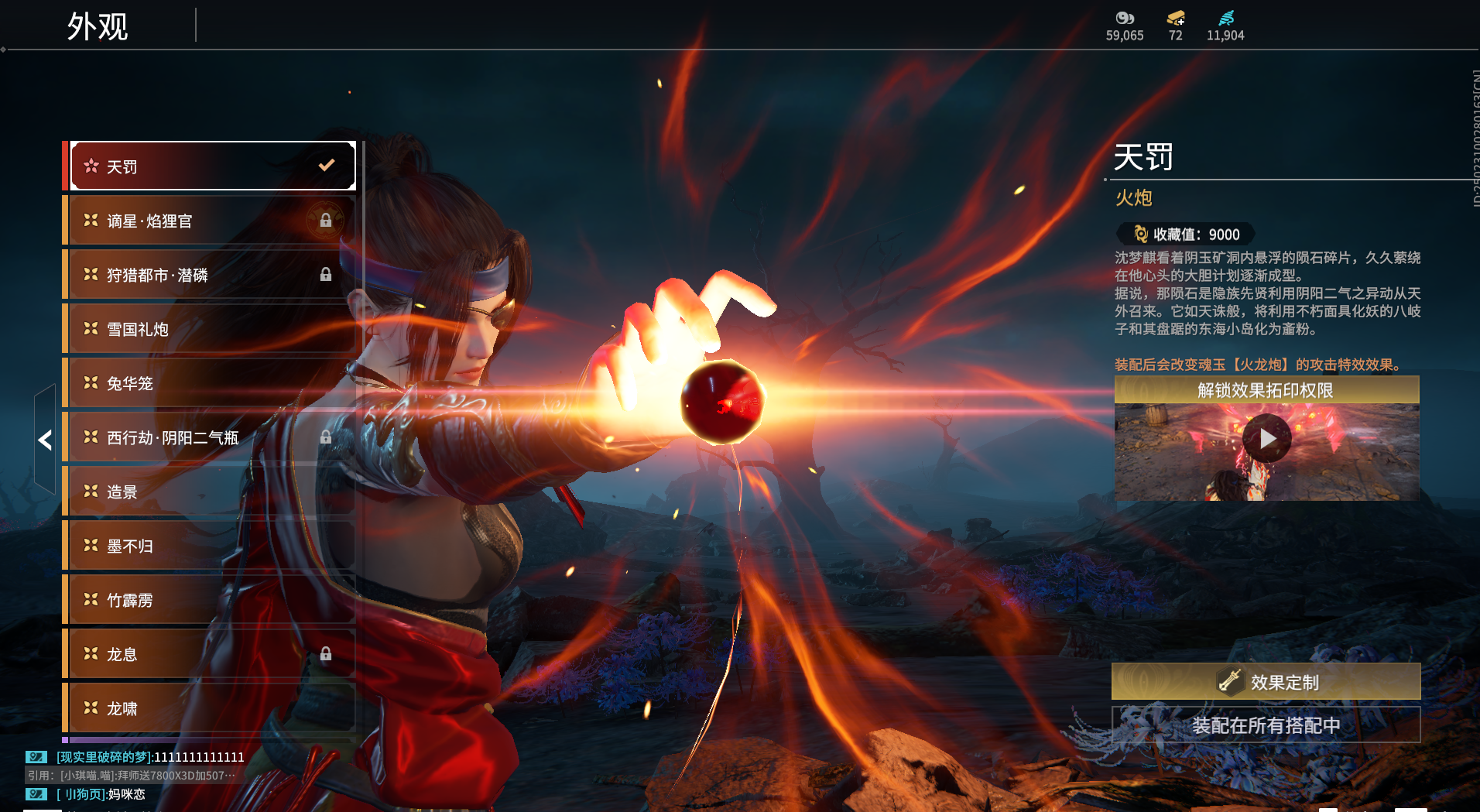
Task: Collapse the skin list with left arrow
Action: pyautogui.click(x=45, y=440)
